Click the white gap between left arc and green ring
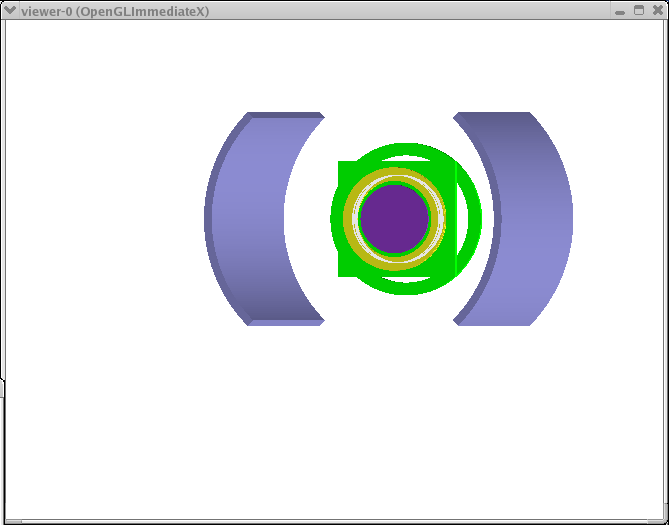Screen dimensions: 669x525 click(307, 218)
